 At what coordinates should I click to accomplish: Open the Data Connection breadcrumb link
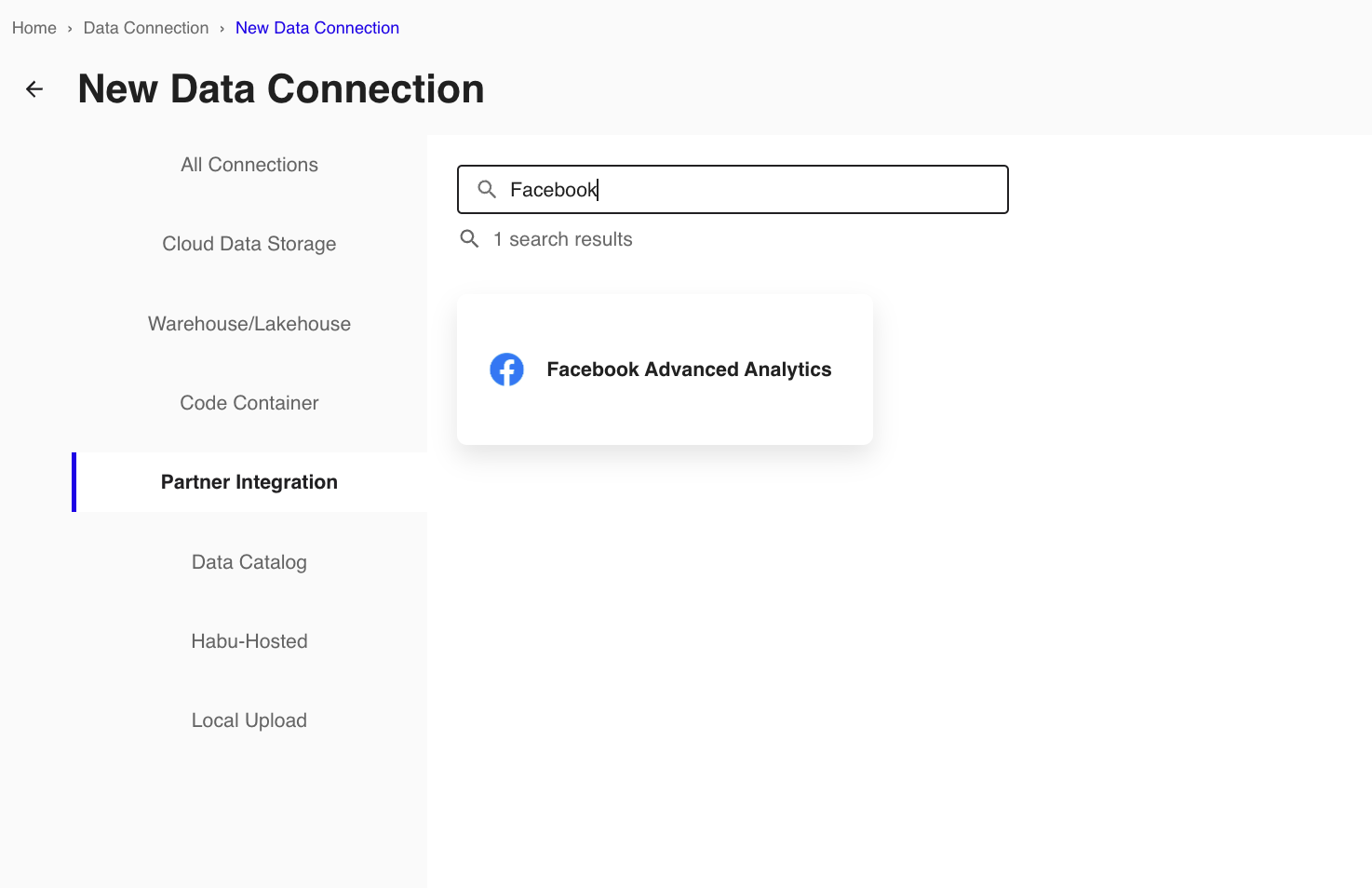(146, 28)
